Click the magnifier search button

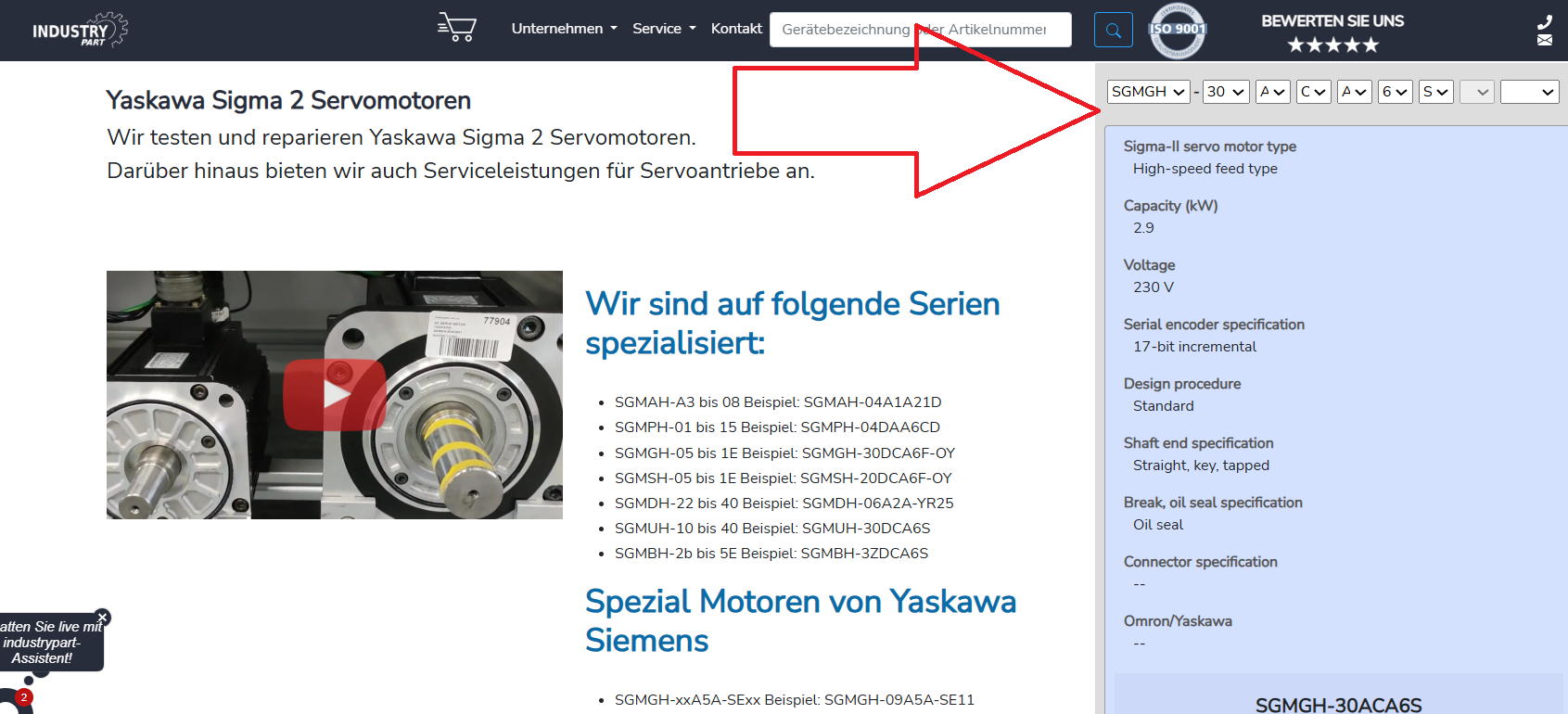[1114, 30]
